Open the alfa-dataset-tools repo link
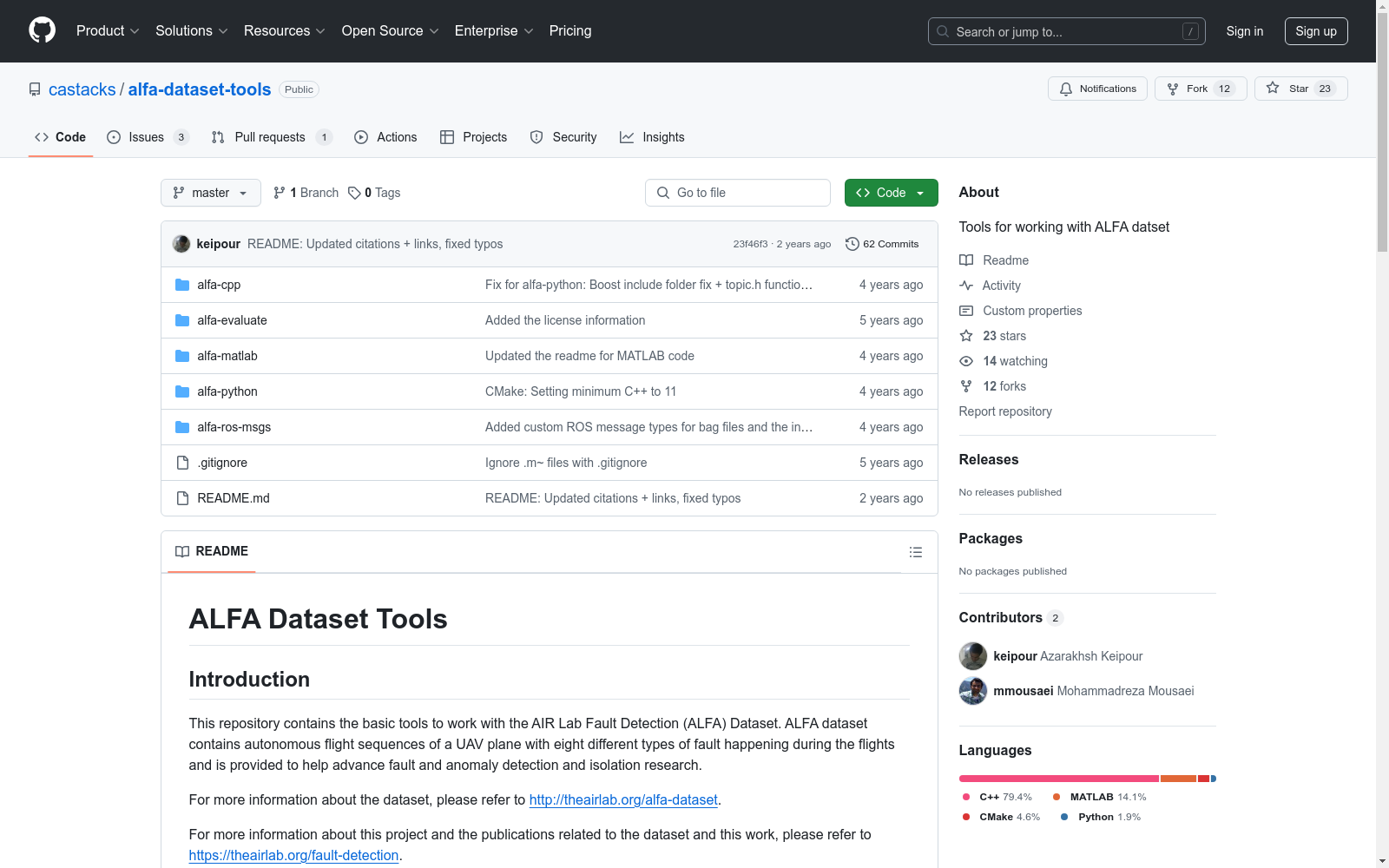 200,89
